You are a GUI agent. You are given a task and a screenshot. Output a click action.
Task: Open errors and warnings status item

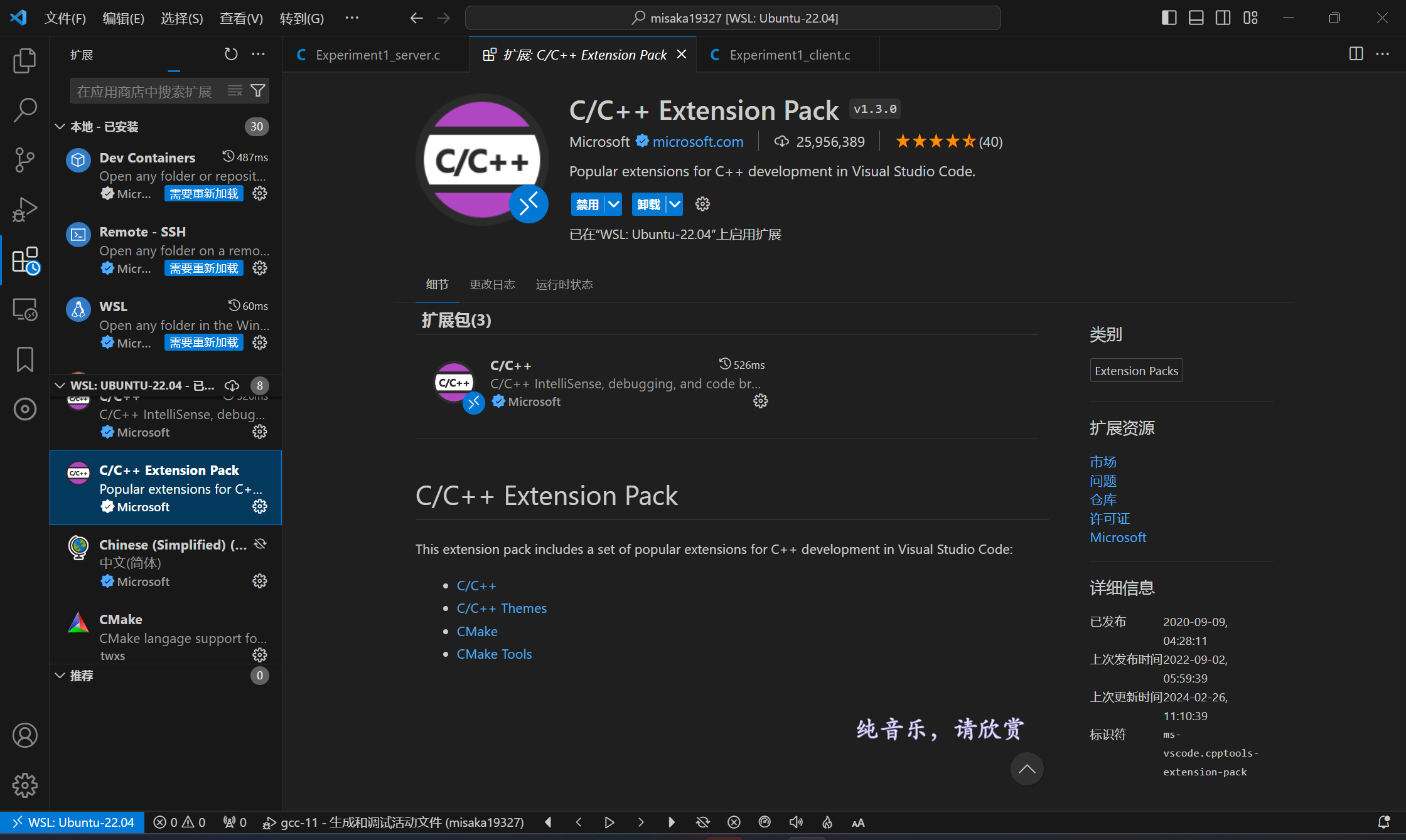(180, 822)
